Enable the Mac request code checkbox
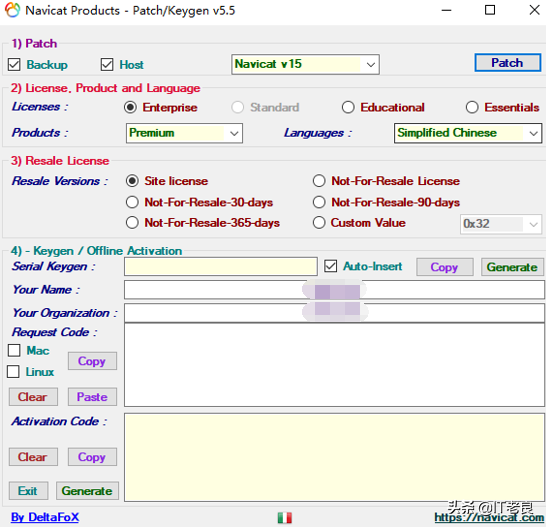546x527 pixels. [14, 350]
